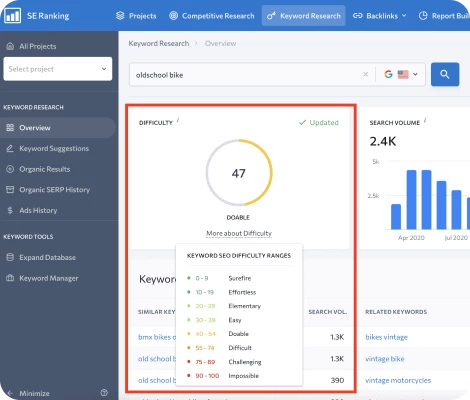Minimize the sidebar
This screenshot has height=400, width=470.
pos(28,393)
